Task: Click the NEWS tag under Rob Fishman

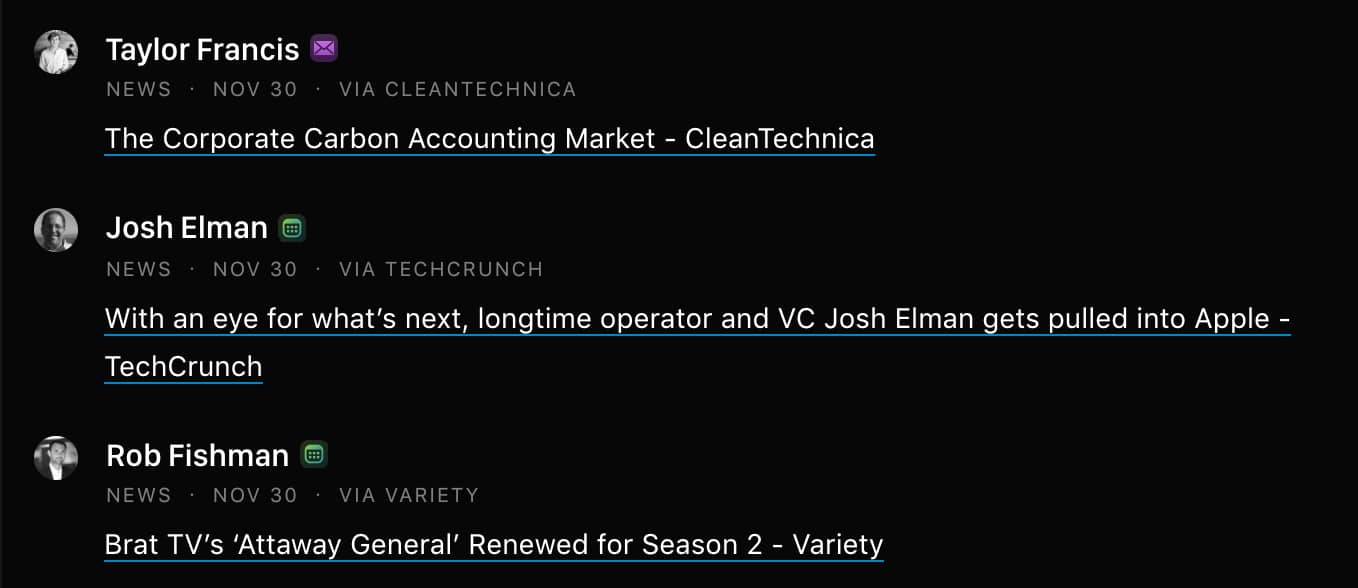Action: click(x=139, y=495)
